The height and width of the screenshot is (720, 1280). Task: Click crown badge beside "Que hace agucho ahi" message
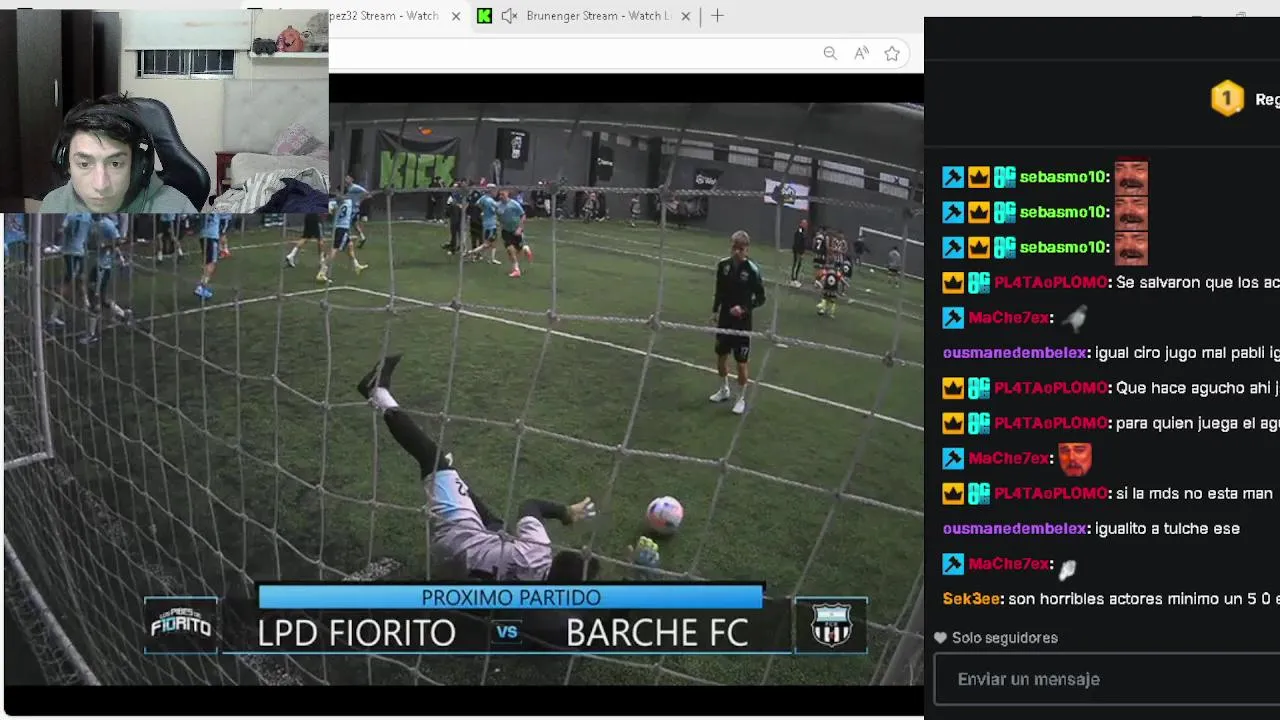(953, 388)
